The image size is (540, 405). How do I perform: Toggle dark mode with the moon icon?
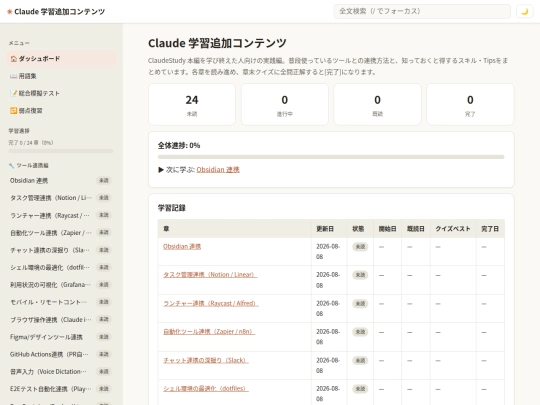524,11
